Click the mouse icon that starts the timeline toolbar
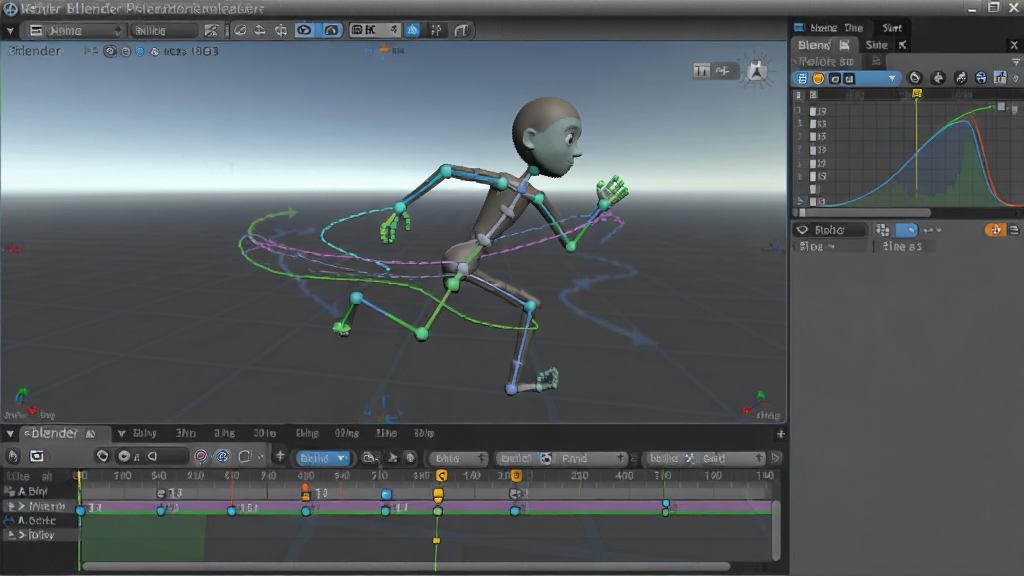The width and height of the screenshot is (1024, 576). pos(13,456)
